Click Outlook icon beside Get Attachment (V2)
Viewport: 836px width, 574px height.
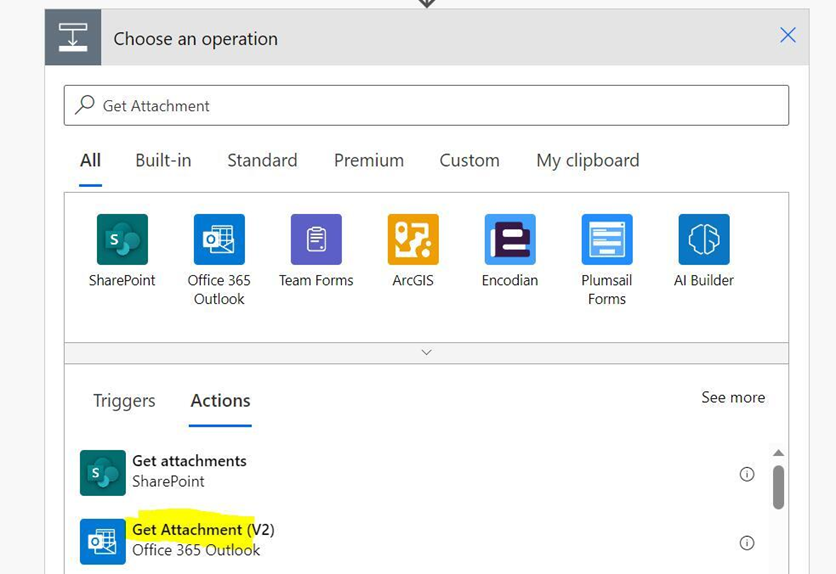[x=103, y=541]
